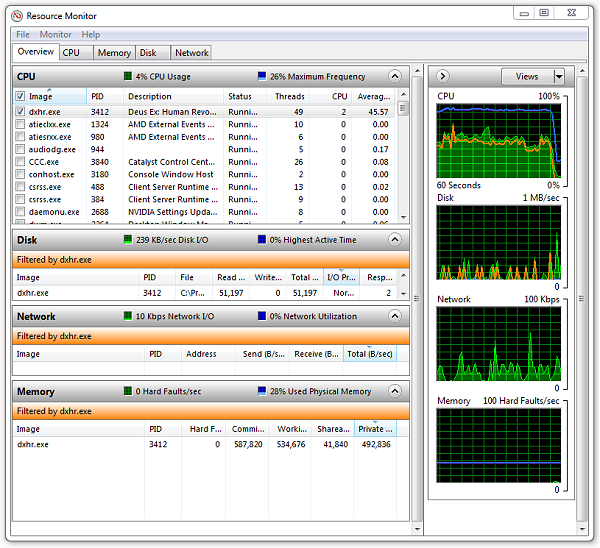This screenshot has width=600, height=548.
Task: Click the green Disk I/O indicator square
Action: pos(128,239)
